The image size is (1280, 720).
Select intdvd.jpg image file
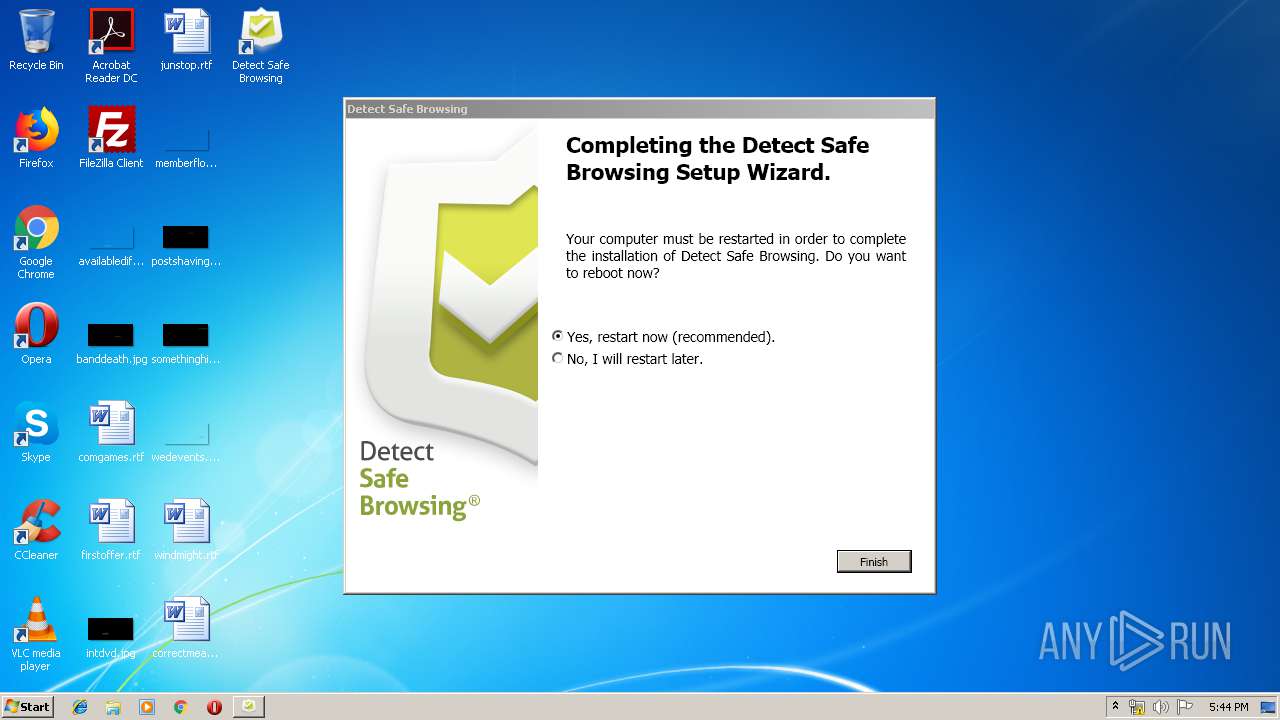click(x=111, y=638)
